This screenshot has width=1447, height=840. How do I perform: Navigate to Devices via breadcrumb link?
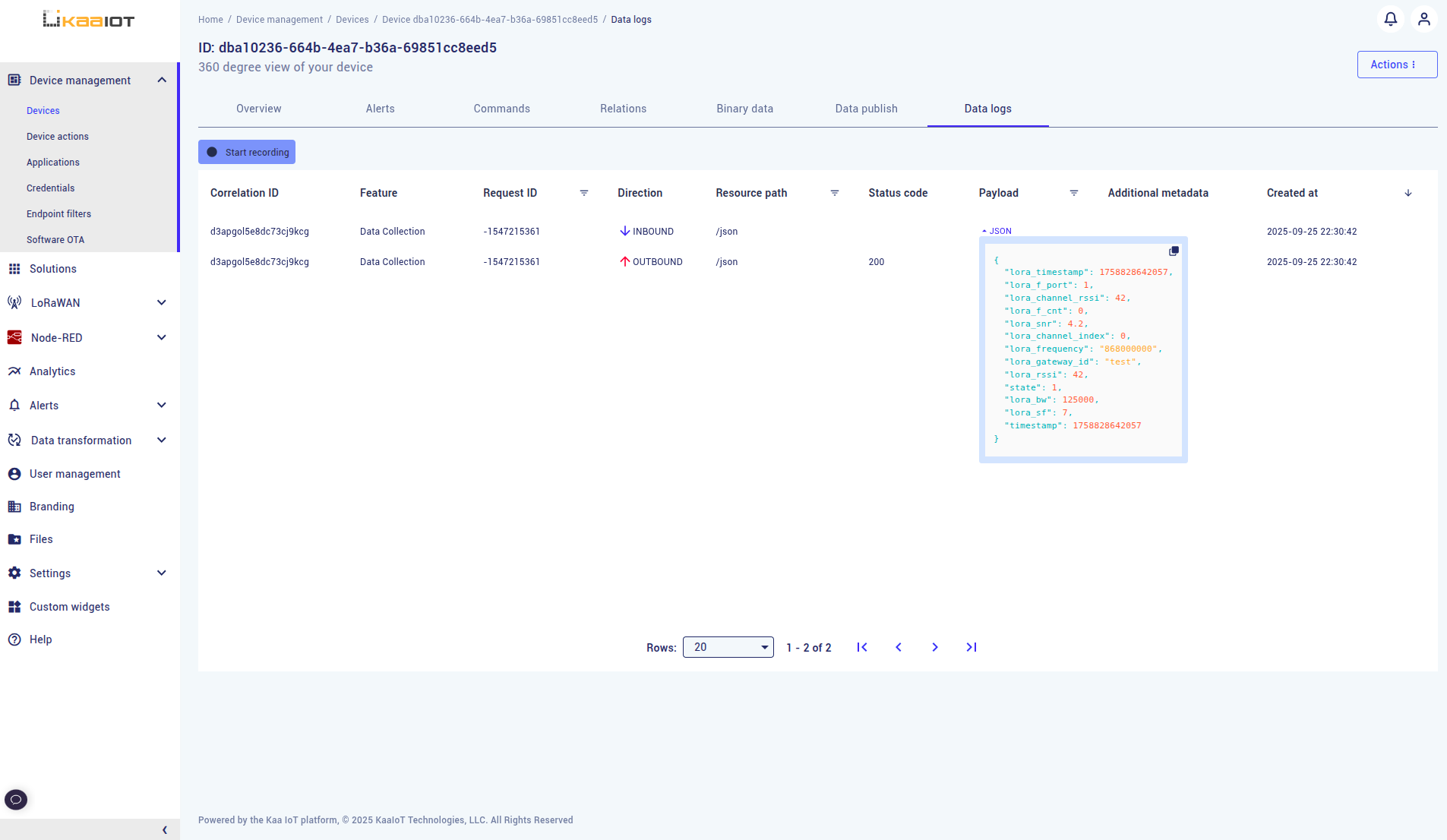[x=352, y=19]
